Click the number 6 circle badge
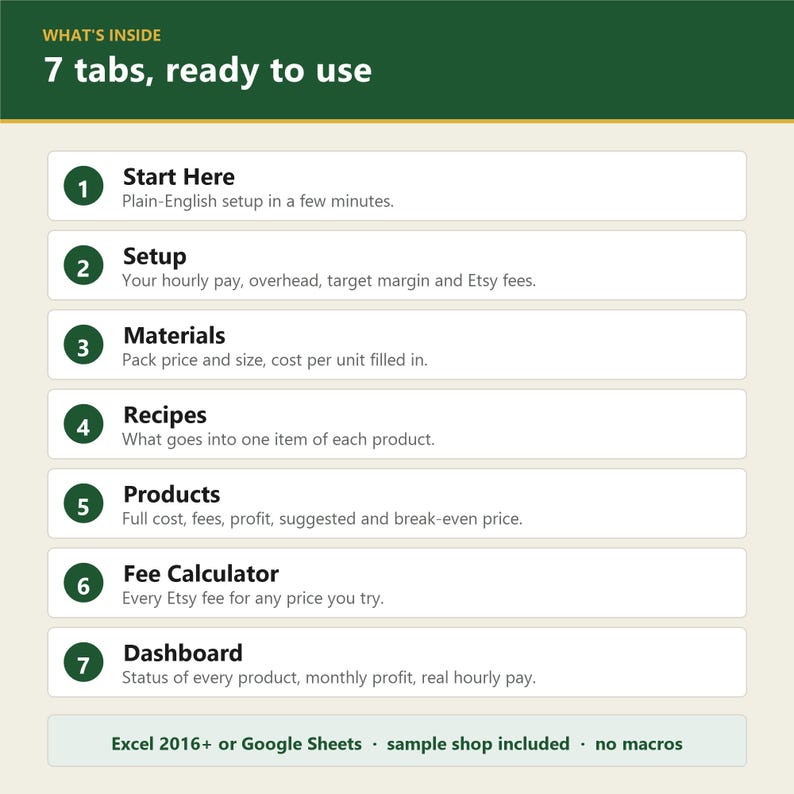 click(x=84, y=583)
